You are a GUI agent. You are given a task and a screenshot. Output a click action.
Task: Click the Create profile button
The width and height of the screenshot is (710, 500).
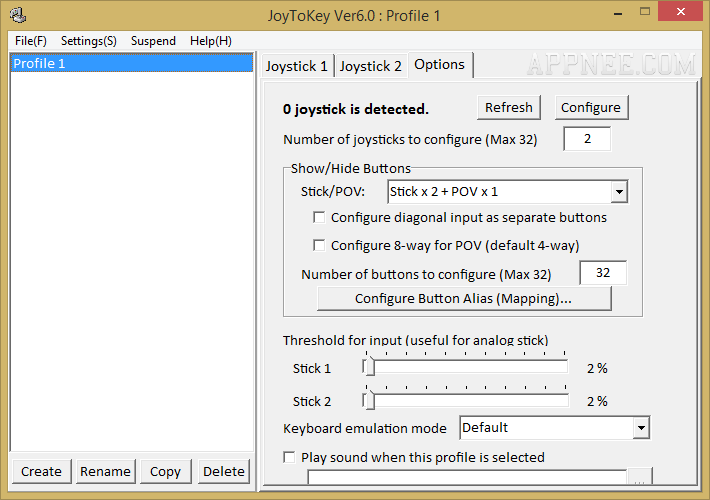41,471
